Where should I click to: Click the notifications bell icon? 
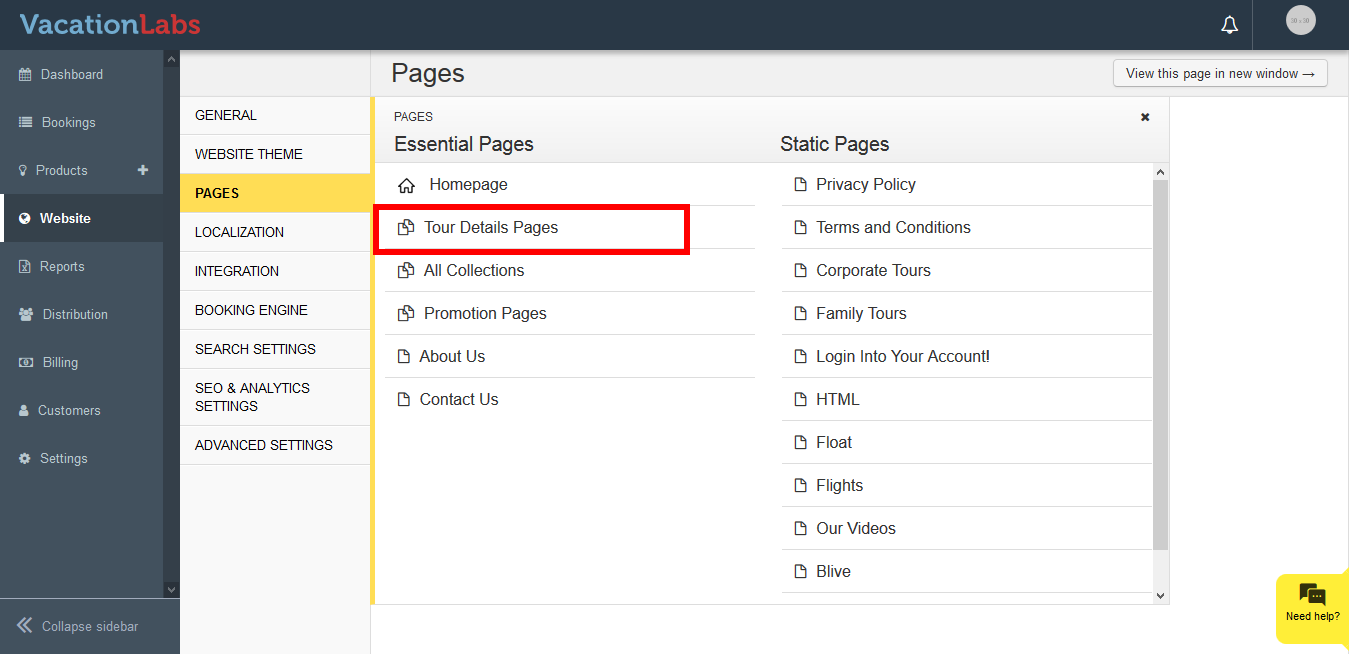click(1230, 25)
